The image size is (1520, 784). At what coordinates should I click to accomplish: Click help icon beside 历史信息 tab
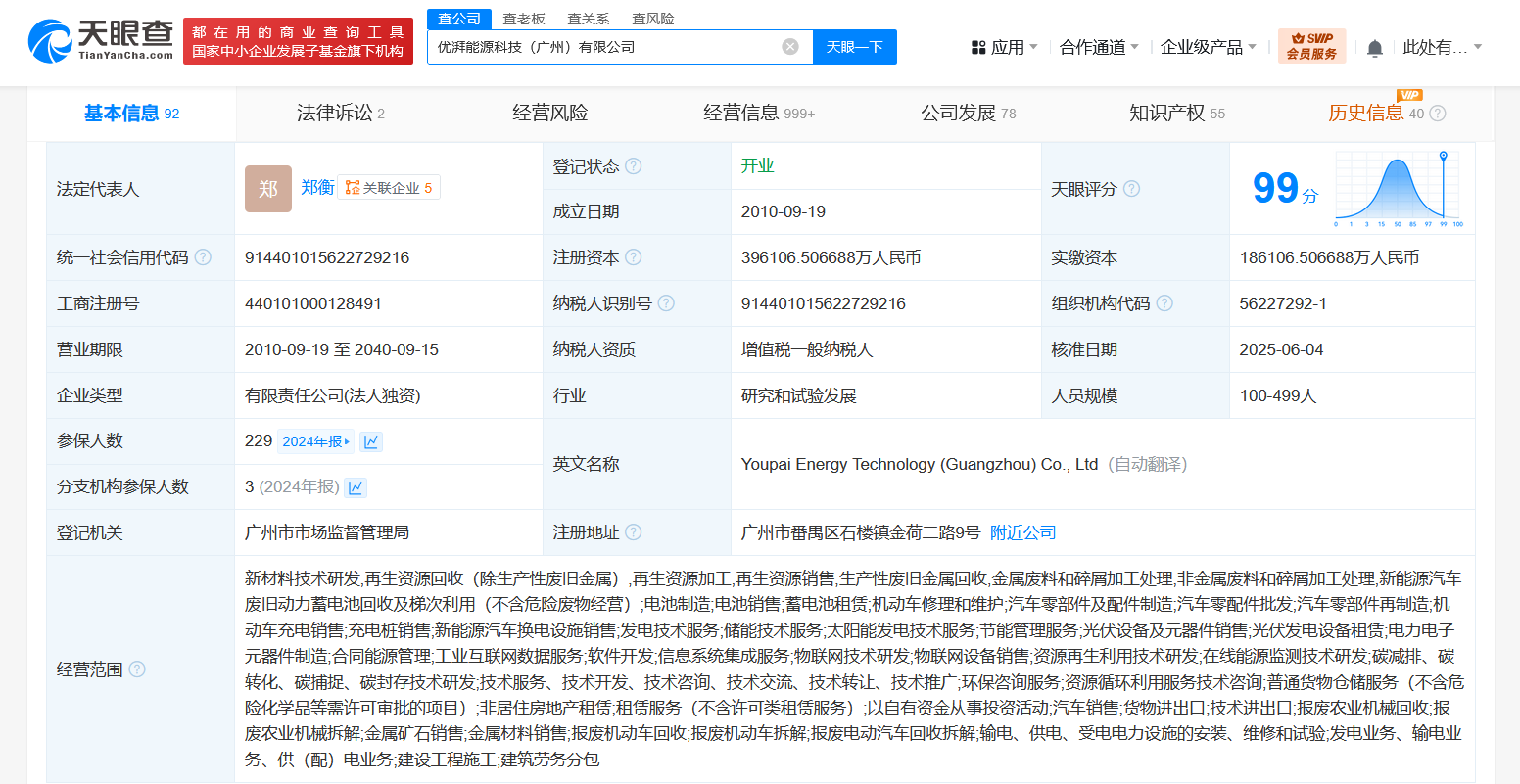[1438, 114]
